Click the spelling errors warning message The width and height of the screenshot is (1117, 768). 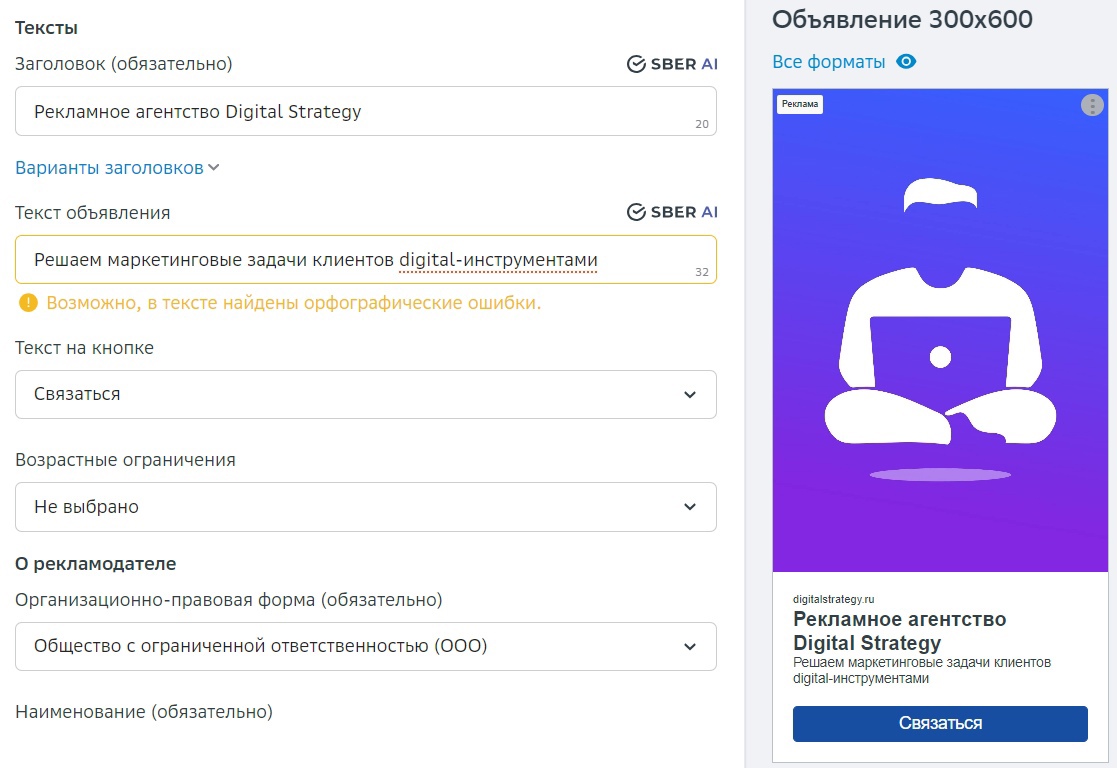pos(293,303)
